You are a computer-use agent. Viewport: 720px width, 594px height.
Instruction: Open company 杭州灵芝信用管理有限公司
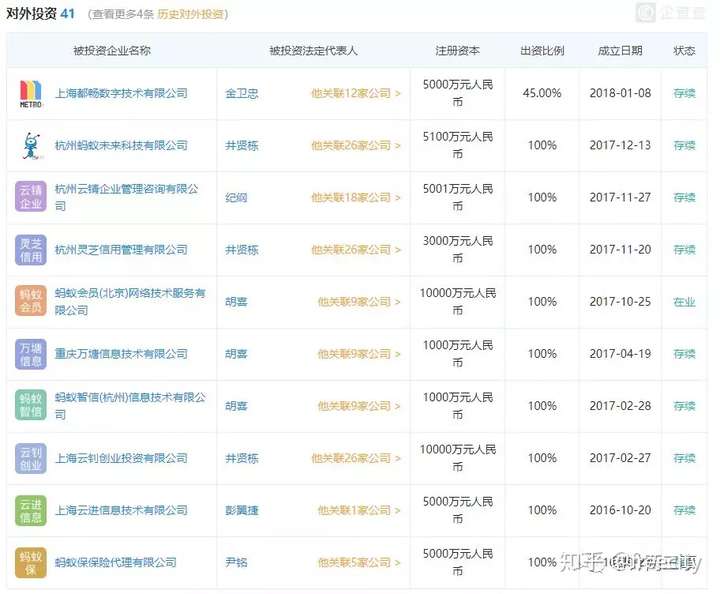pyautogui.click(x=121, y=250)
